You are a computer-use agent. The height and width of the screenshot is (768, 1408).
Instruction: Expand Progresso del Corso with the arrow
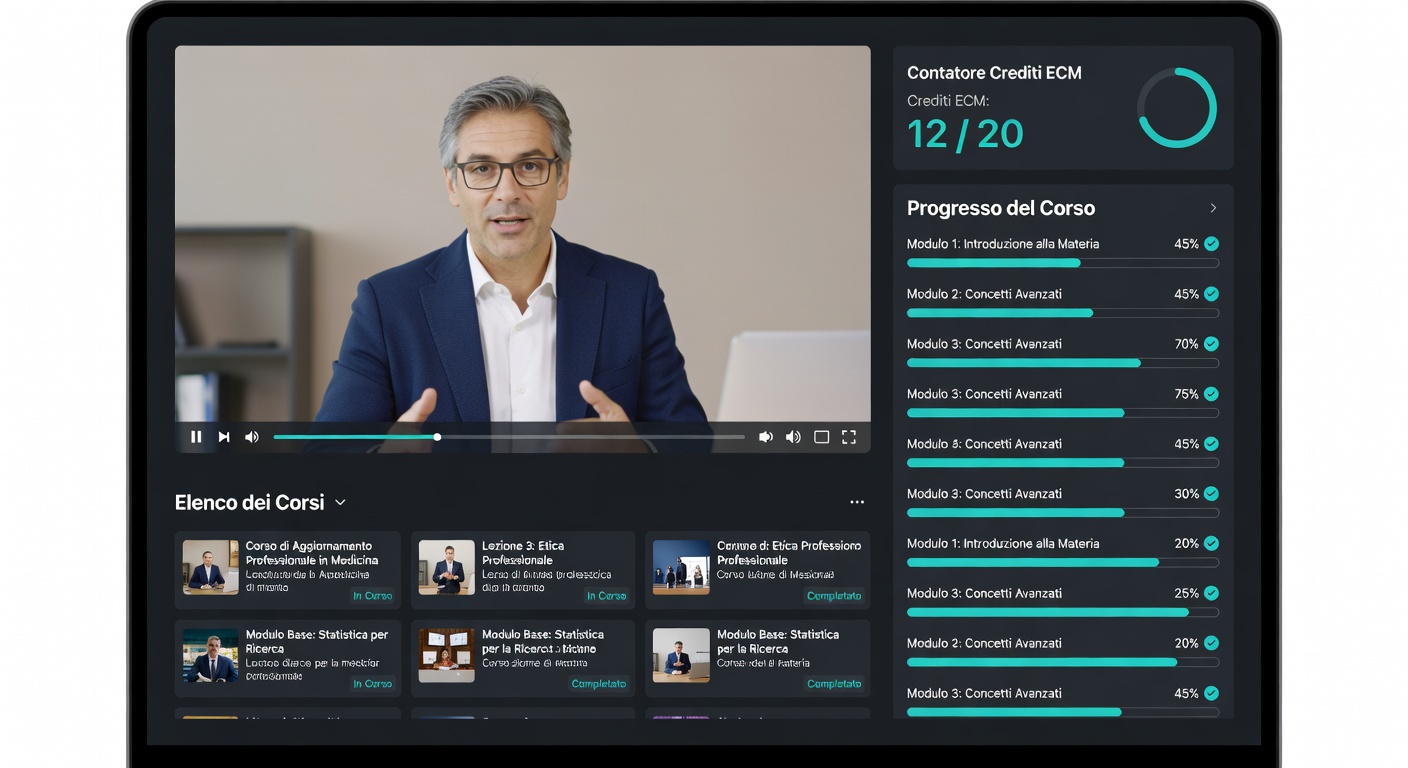click(x=1213, y=208)
